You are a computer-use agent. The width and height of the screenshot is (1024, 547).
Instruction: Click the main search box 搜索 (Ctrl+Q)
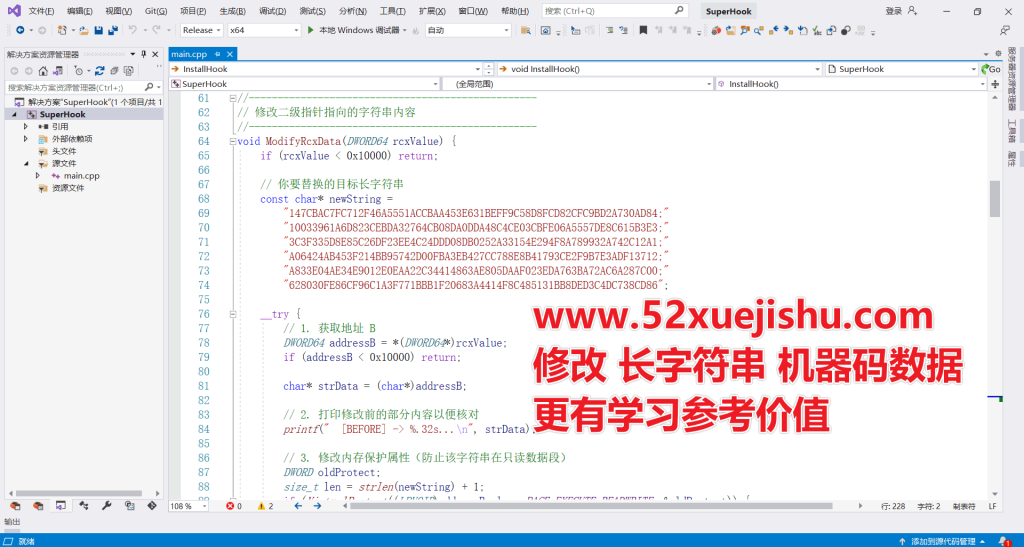coord(614,11)
